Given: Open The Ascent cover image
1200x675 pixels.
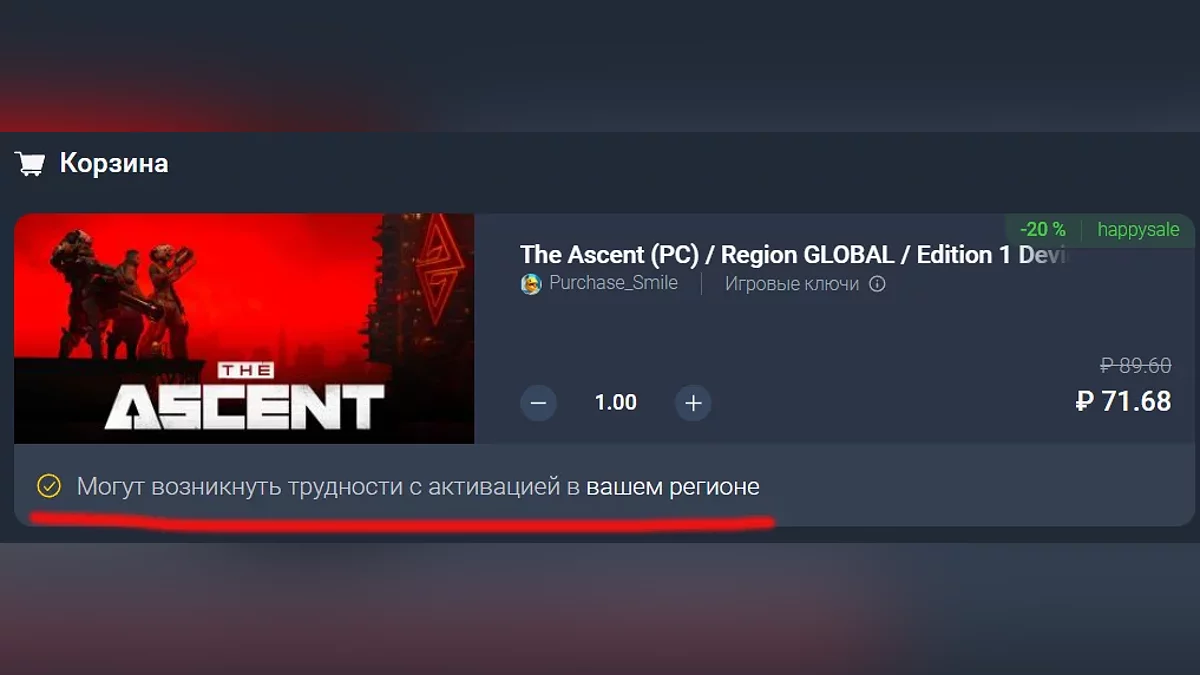Looking at the screenshot, I should pos(244,328).
